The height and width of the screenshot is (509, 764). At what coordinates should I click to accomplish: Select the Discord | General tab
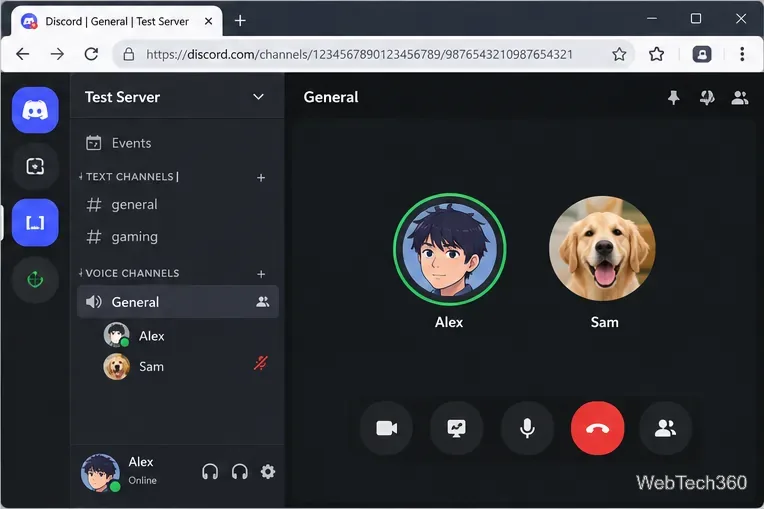click(x=116, y=21)
